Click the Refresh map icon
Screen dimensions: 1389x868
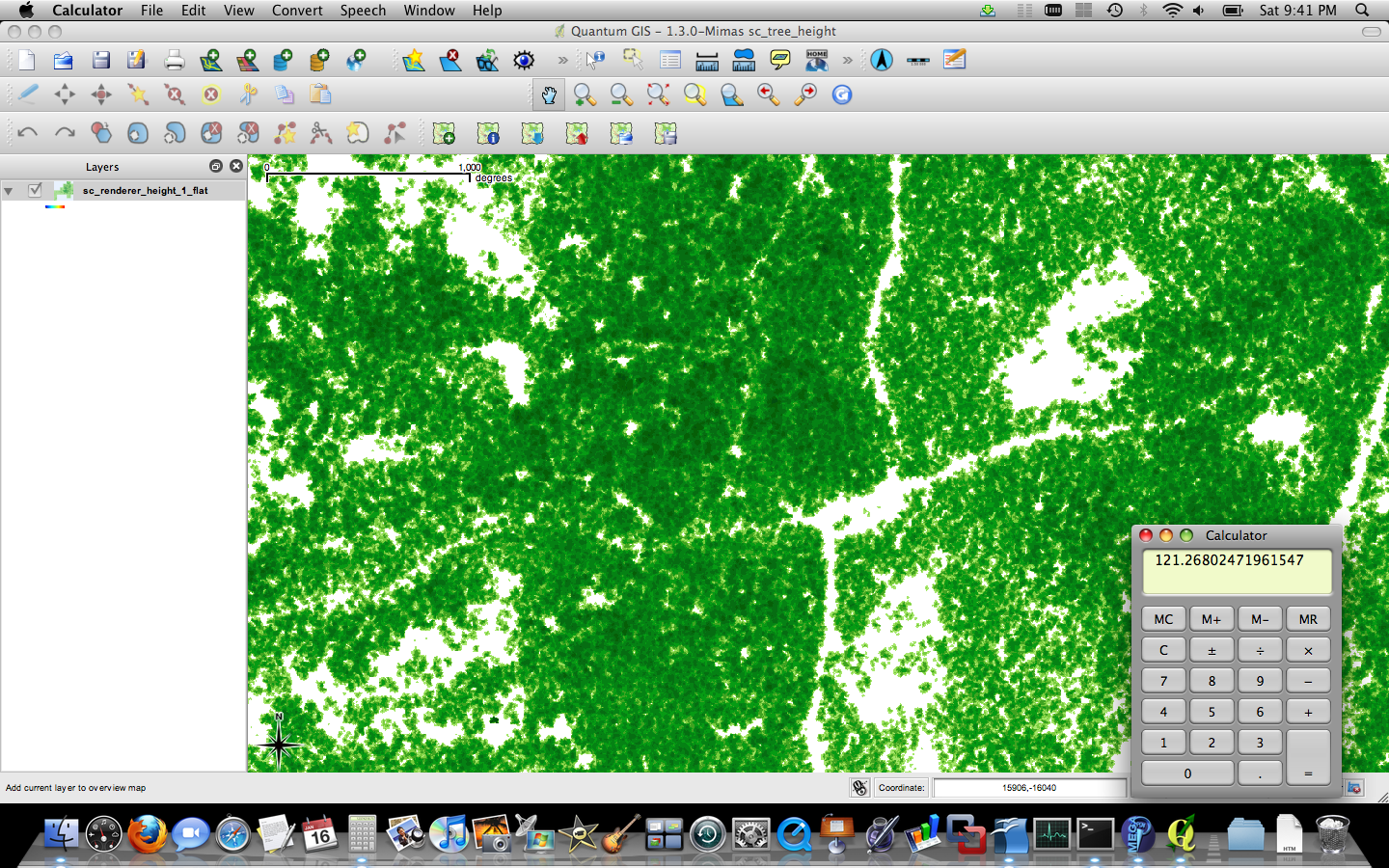(842, 95)
